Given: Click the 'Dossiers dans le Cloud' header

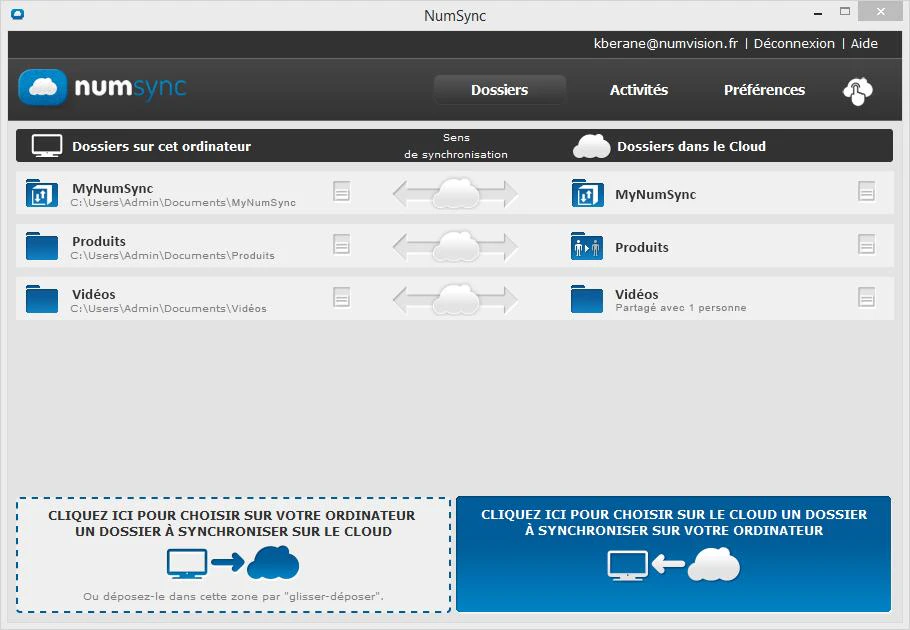Looking at the screenshot, I should 691,146.
